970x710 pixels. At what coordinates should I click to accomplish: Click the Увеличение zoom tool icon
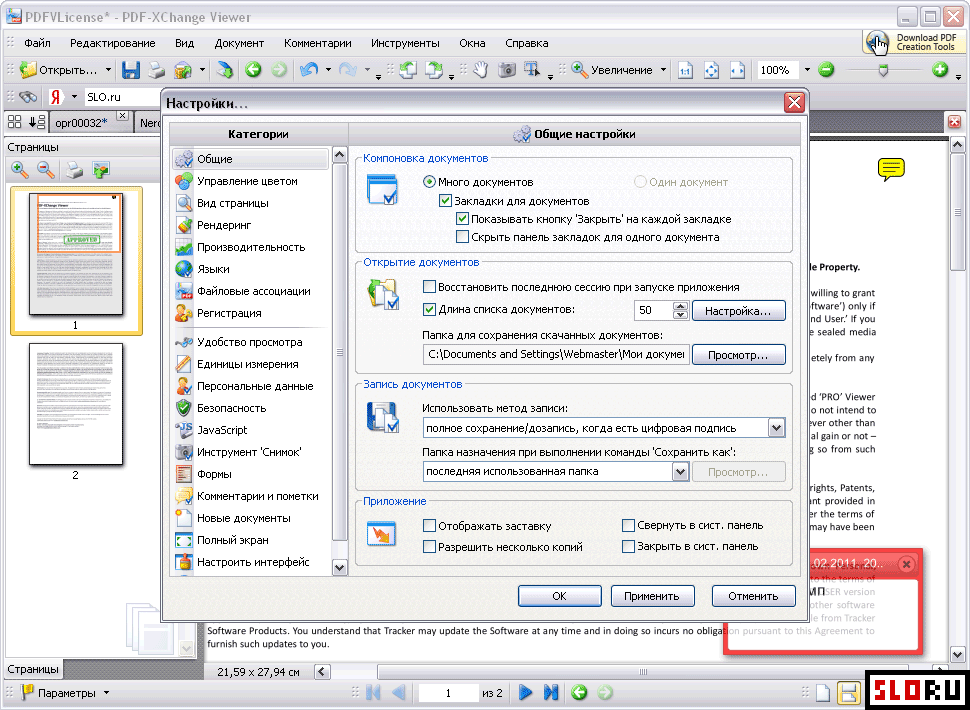coord(580,70)
